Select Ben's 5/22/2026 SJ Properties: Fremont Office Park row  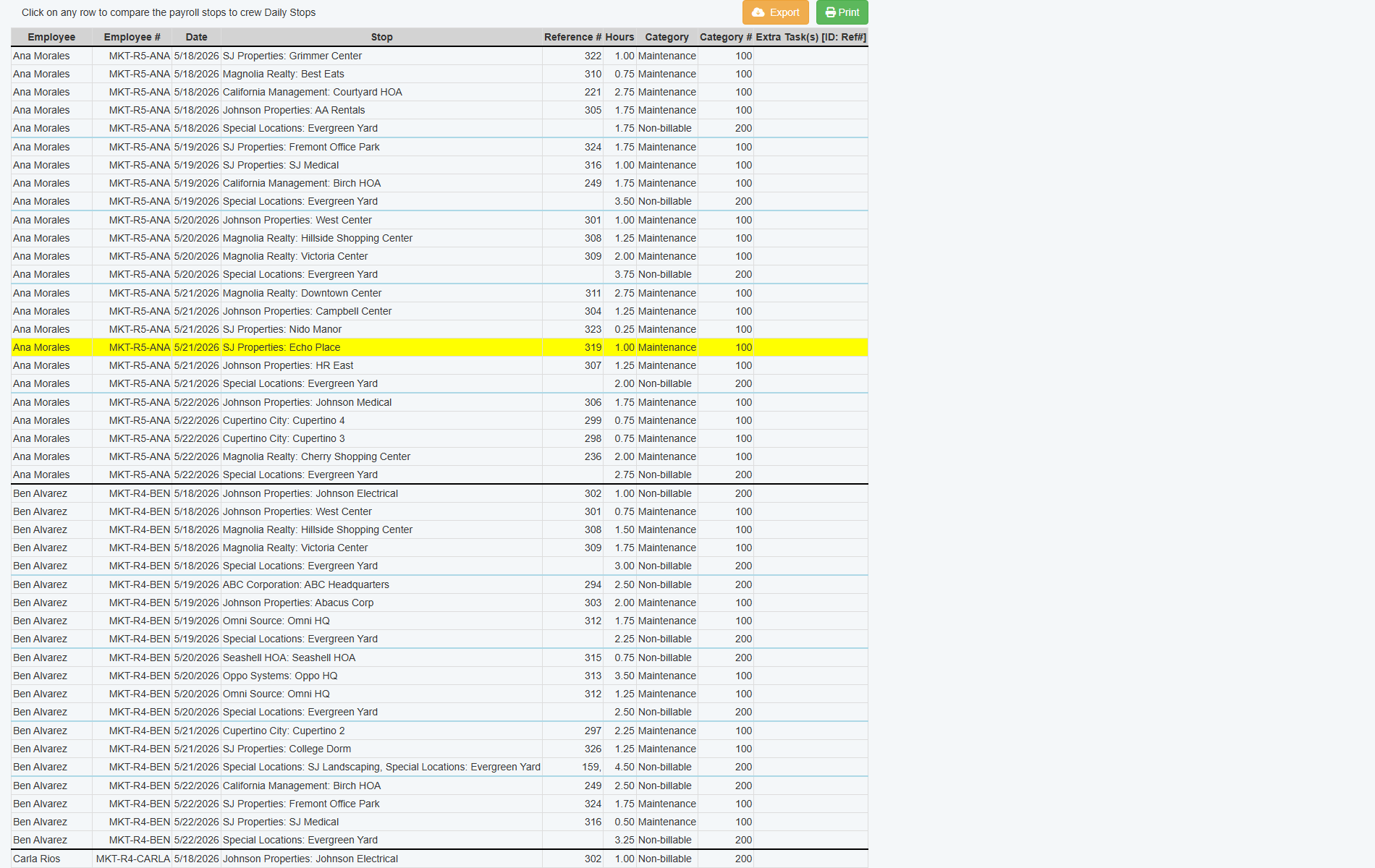pos(439,804)
